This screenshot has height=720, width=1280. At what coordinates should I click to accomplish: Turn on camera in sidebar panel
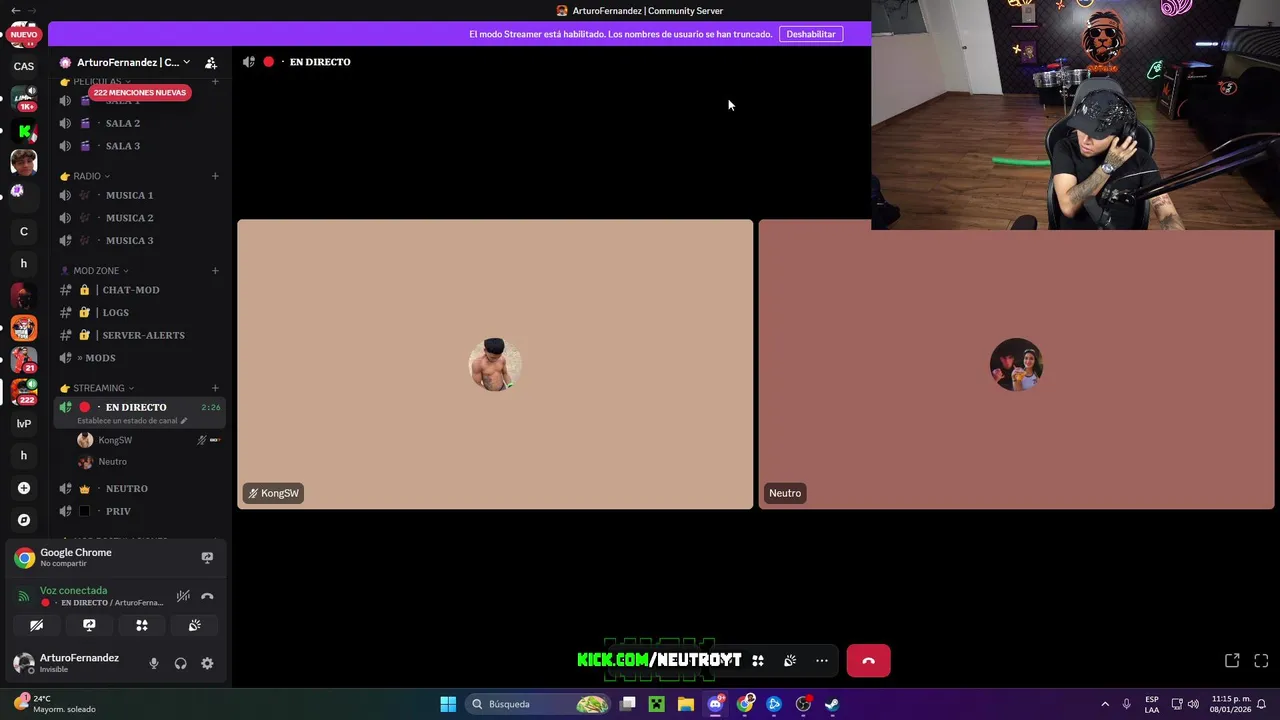pyautogui.click(x=37, y=625)
